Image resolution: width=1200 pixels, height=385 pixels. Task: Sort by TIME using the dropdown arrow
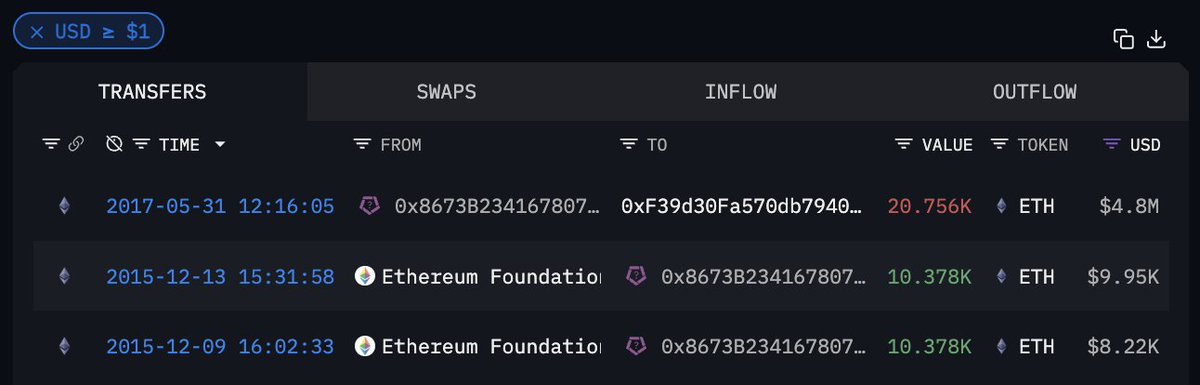click(x=220, y=145)
